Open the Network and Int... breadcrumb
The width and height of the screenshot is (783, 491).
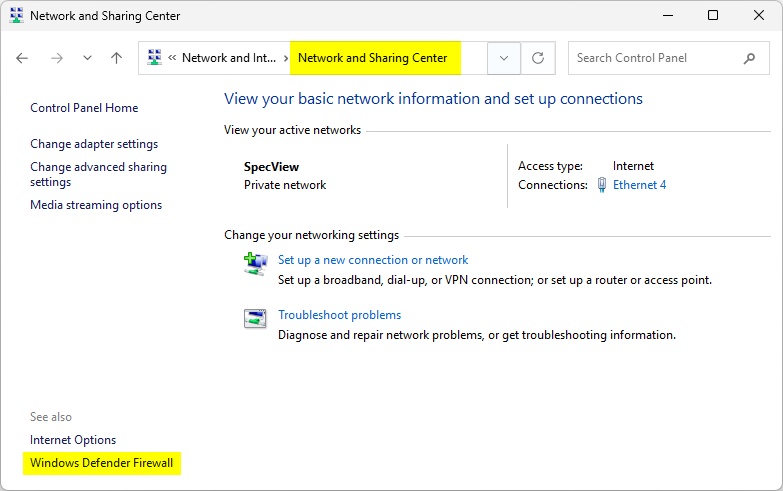click(229, 58)
